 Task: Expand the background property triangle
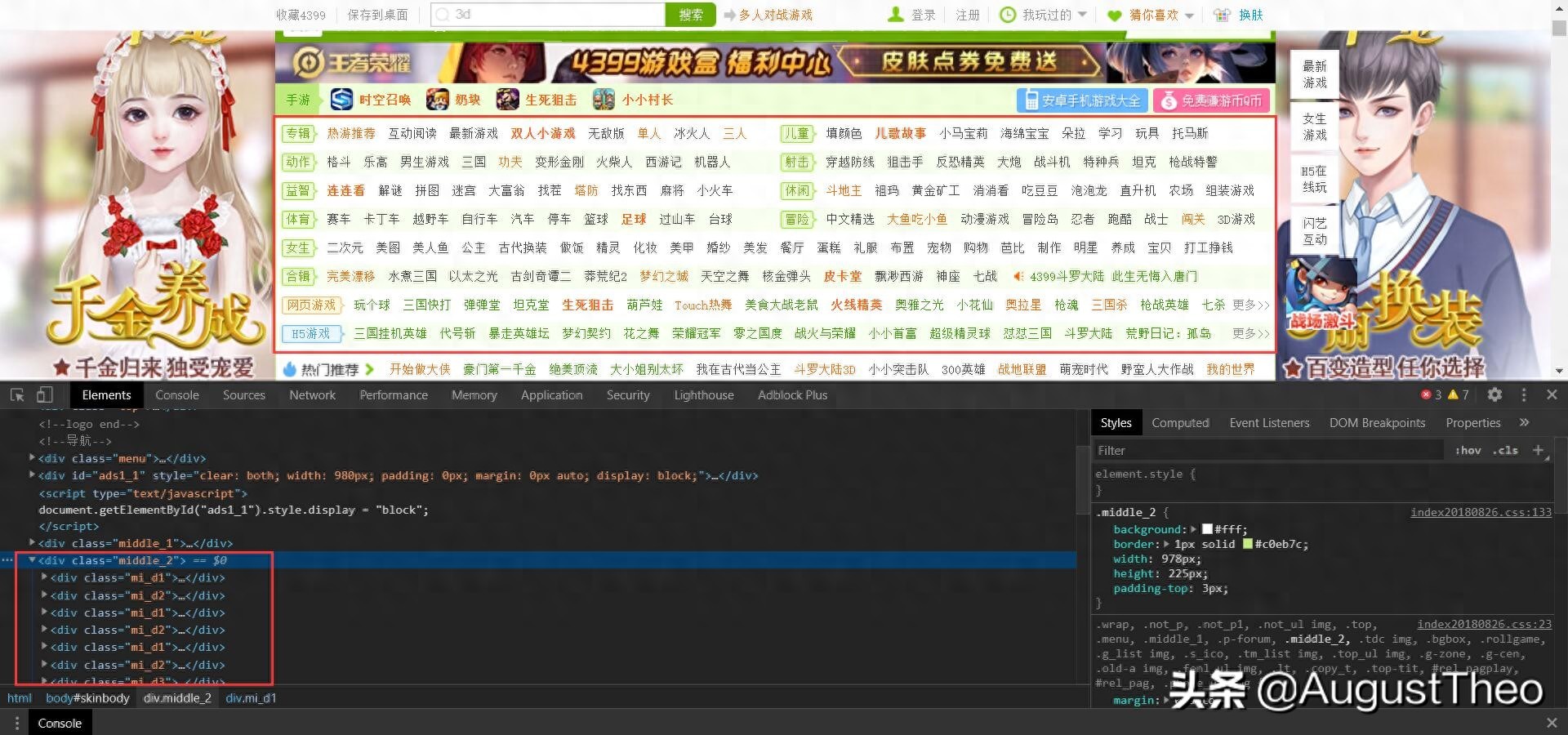click(x=1193, y=529)
